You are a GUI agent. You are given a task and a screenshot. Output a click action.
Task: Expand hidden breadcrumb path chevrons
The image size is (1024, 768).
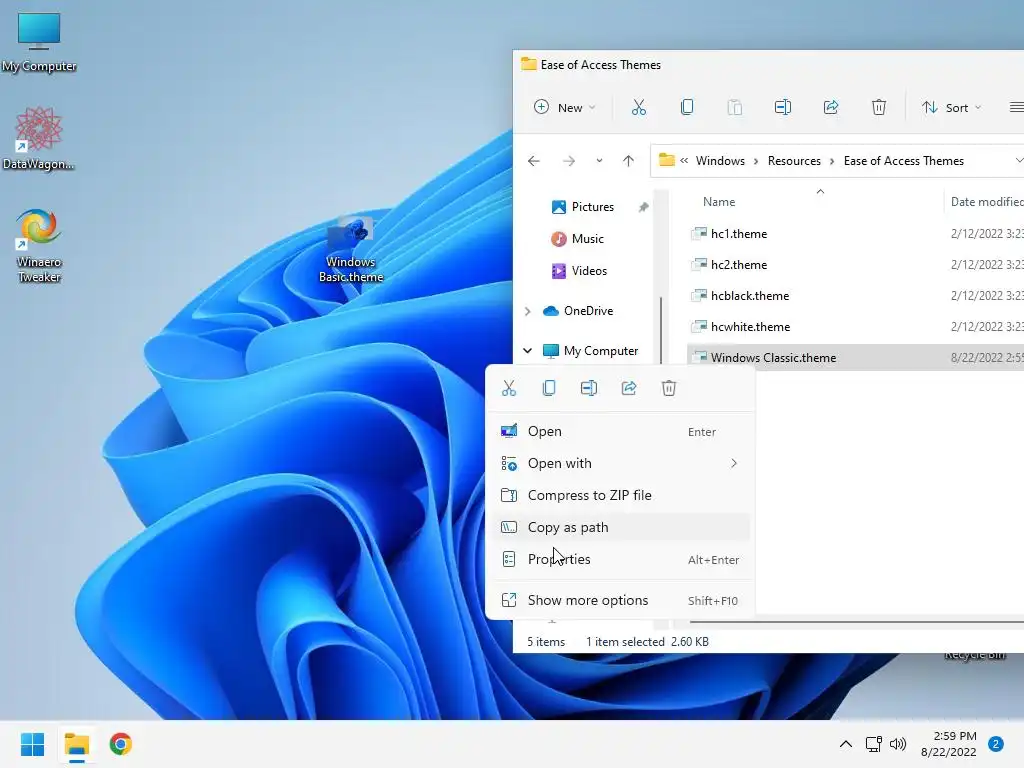click(x=684, y=161)
